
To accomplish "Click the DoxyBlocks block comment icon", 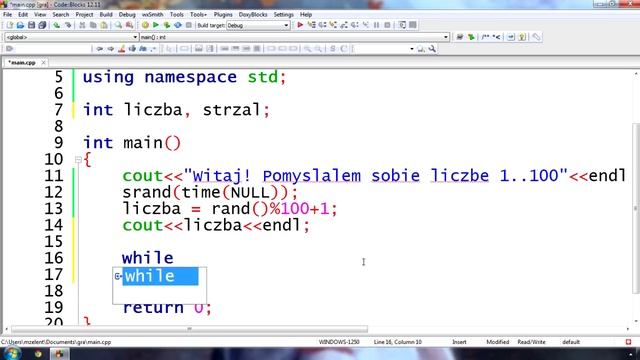I will (x=485, y=37).
